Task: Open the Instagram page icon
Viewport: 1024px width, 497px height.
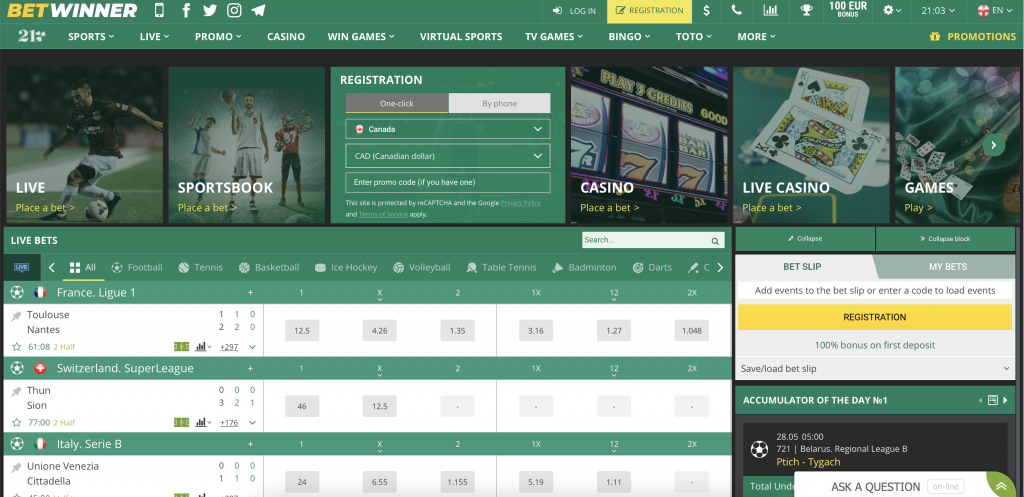Action: [234, 10]
